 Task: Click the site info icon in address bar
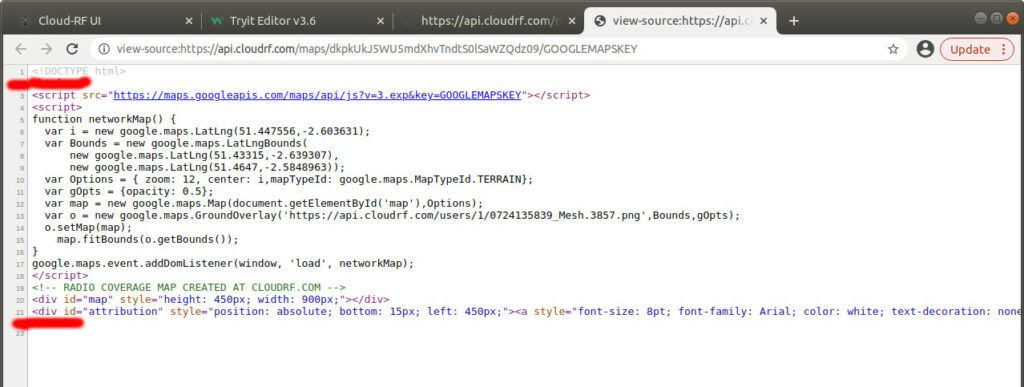[x=104, y=49]
